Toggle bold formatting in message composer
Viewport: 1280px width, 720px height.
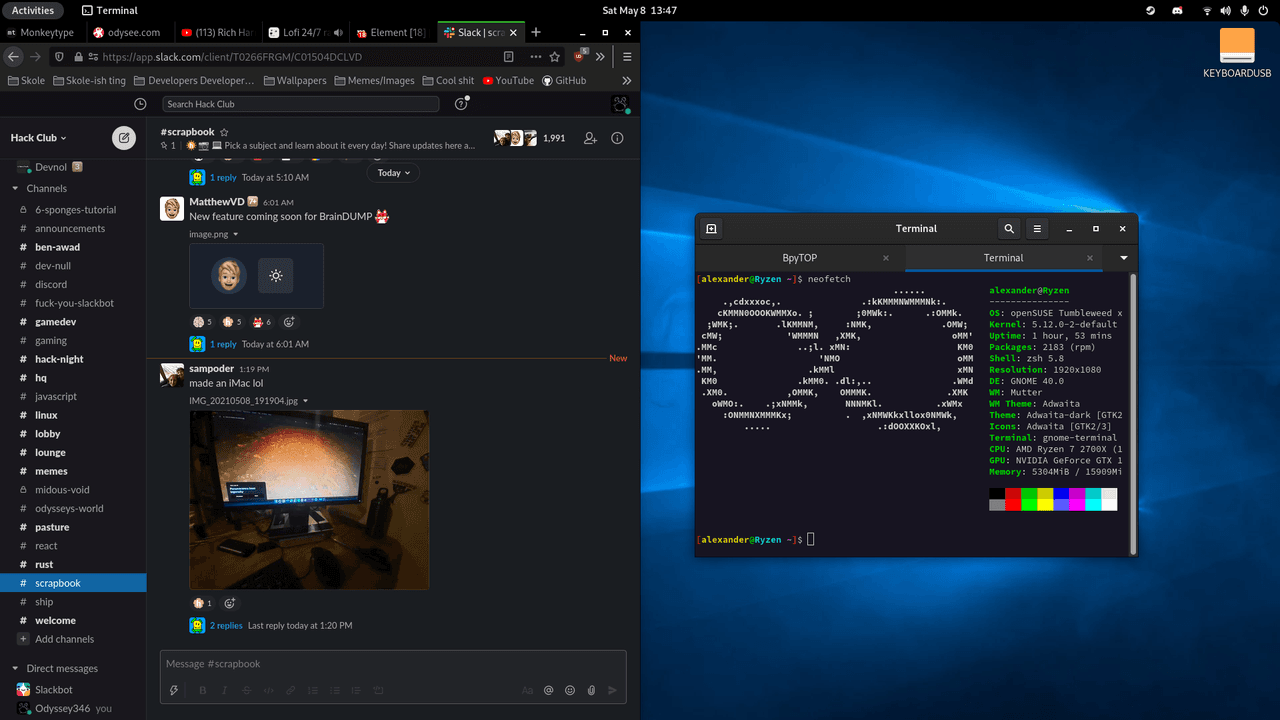click(203, 690)
